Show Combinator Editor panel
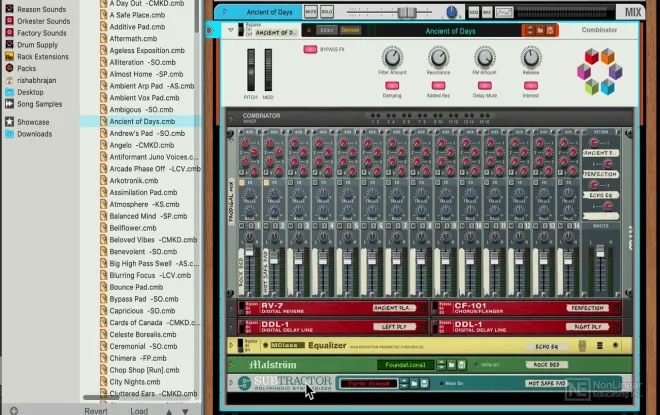 pyautogui.click(x=327, y=30)
